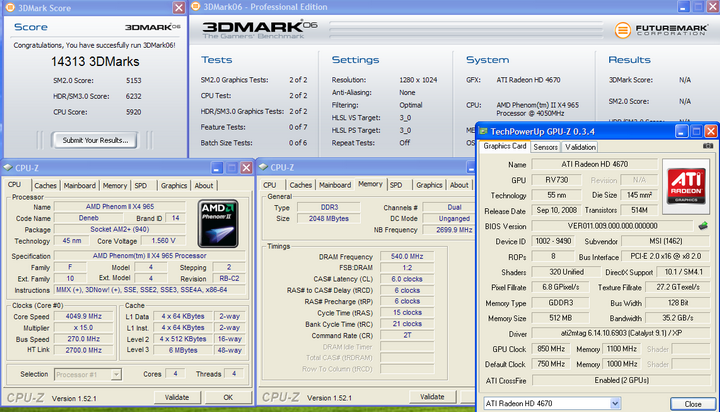The height and width of the screenshot is (412, 720).
Task: Click the BIOS Version field in GPU-Z
Action: (612, 226)
